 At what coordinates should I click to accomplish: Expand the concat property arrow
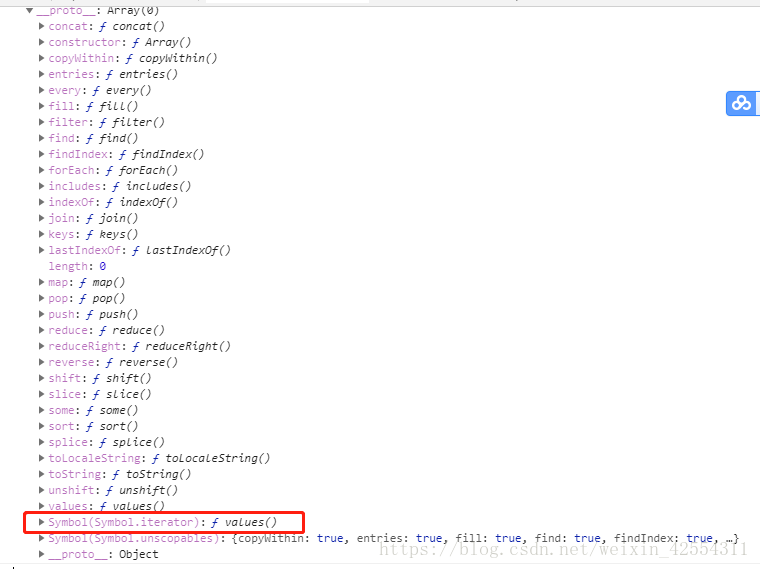tap(42, 26)
